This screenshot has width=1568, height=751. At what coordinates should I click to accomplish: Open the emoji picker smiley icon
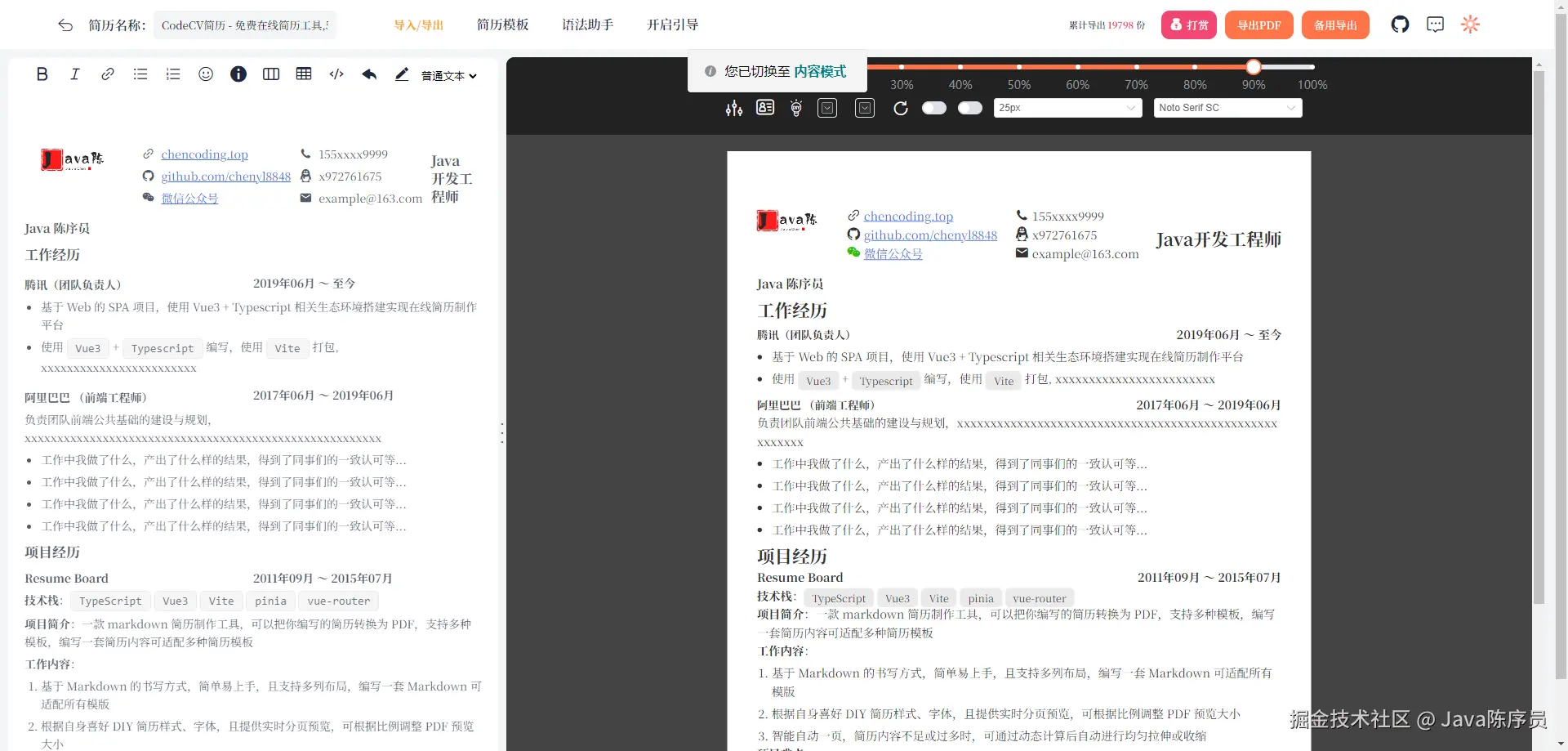tap(206, 74)
